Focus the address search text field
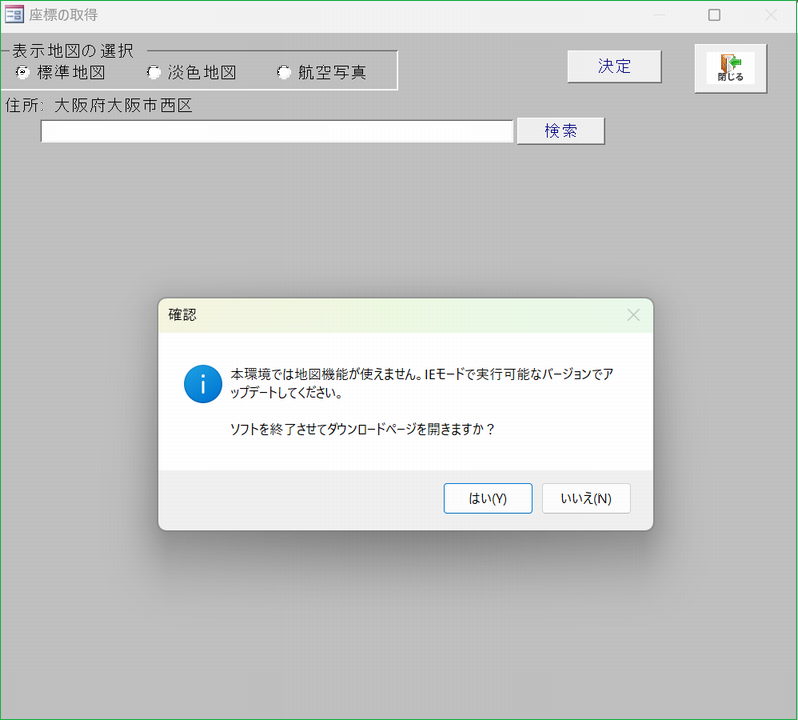The image size is (798, 720). (277, 131)
